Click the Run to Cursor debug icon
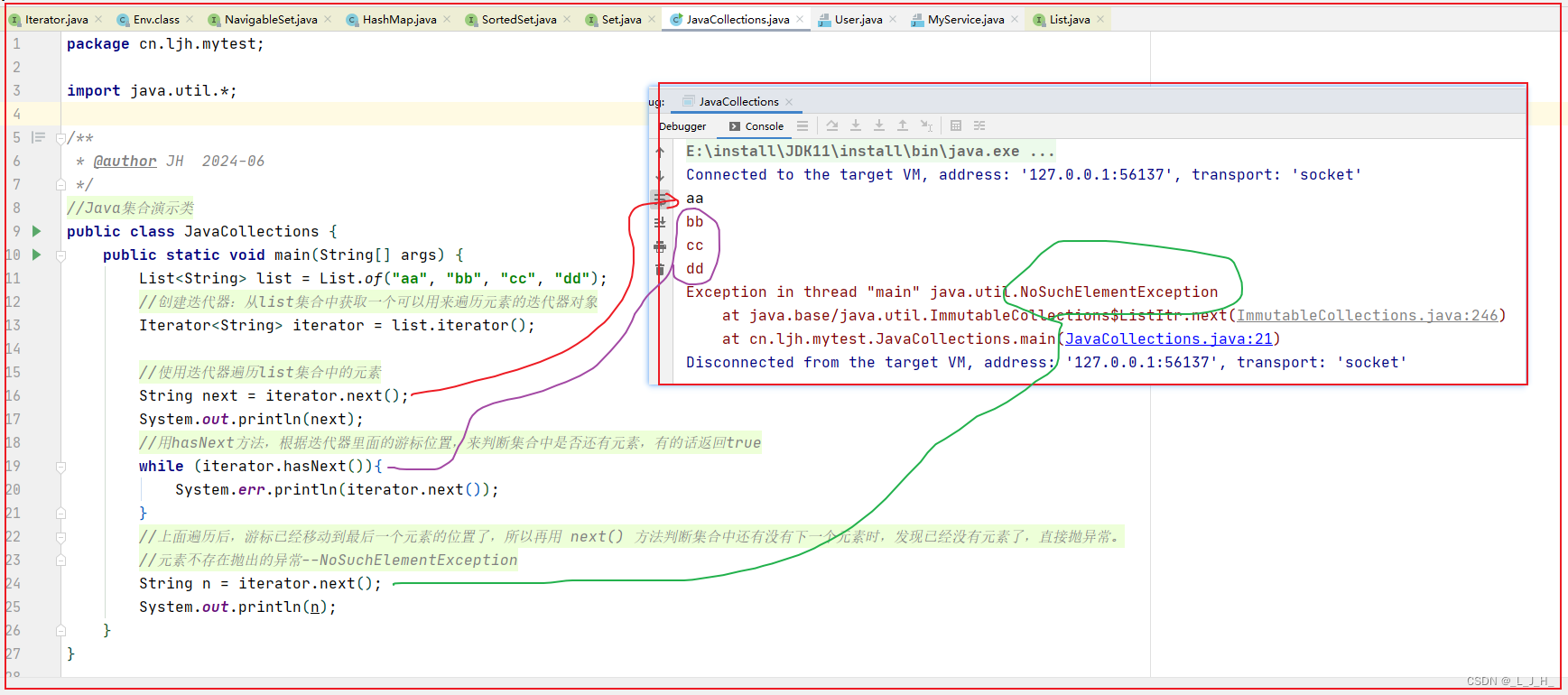The image size is (1568, 695). point(926,126)
